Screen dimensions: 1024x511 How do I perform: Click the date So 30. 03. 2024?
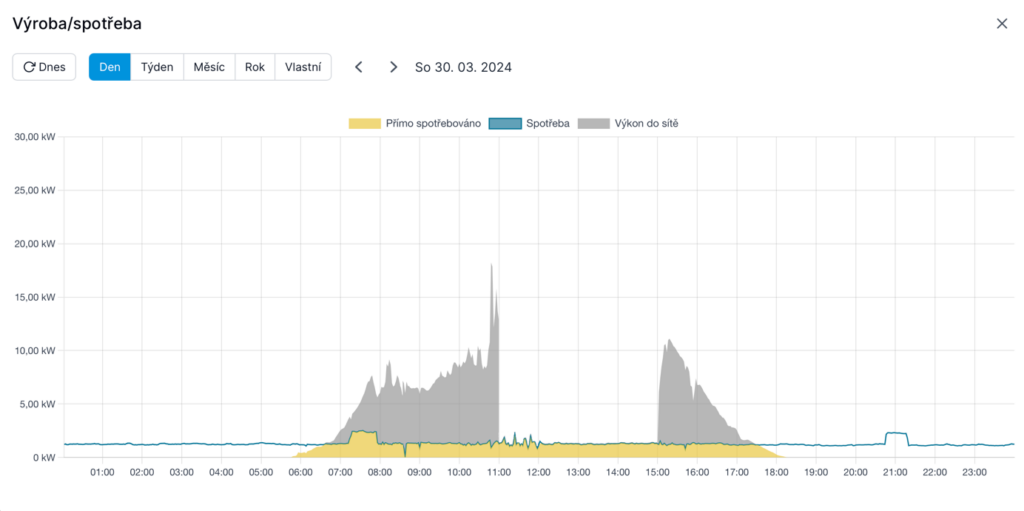463,67
